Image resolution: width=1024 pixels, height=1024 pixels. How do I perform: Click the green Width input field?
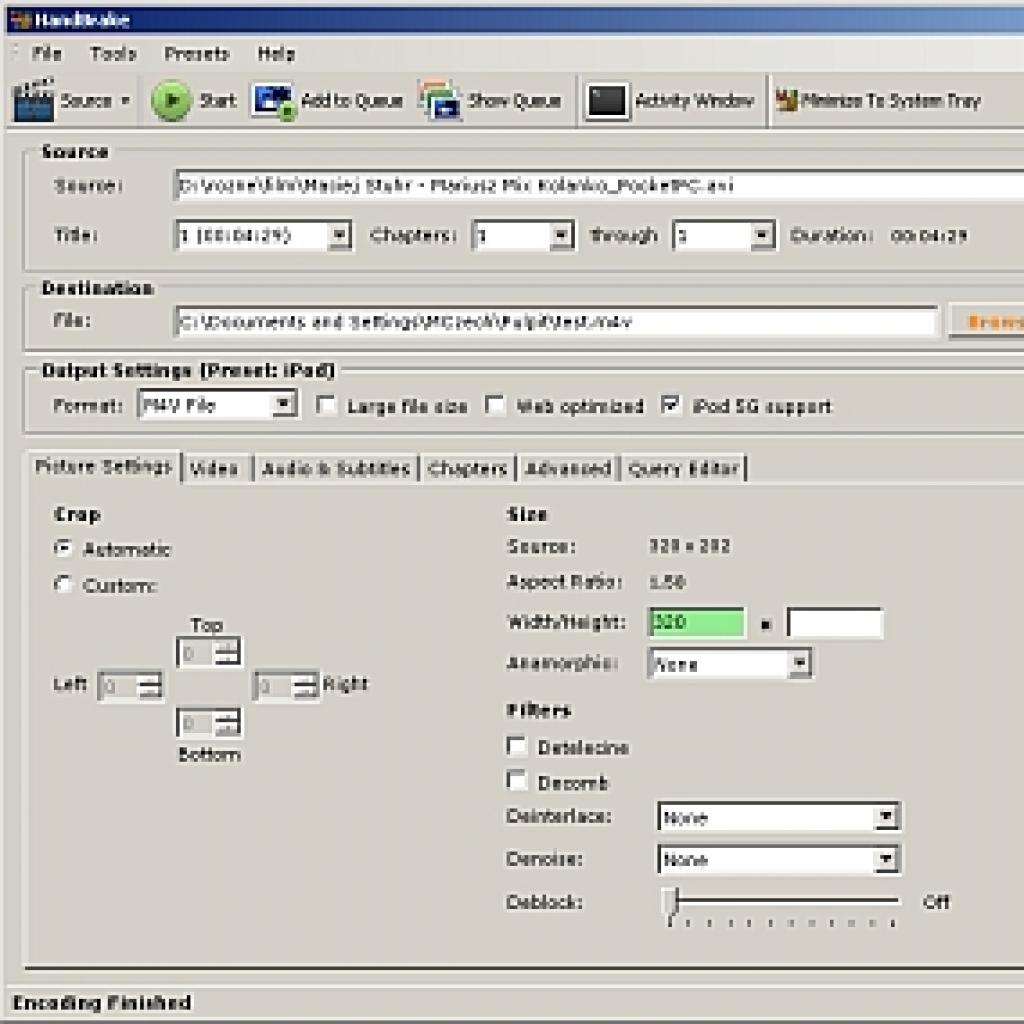[697, 622]
